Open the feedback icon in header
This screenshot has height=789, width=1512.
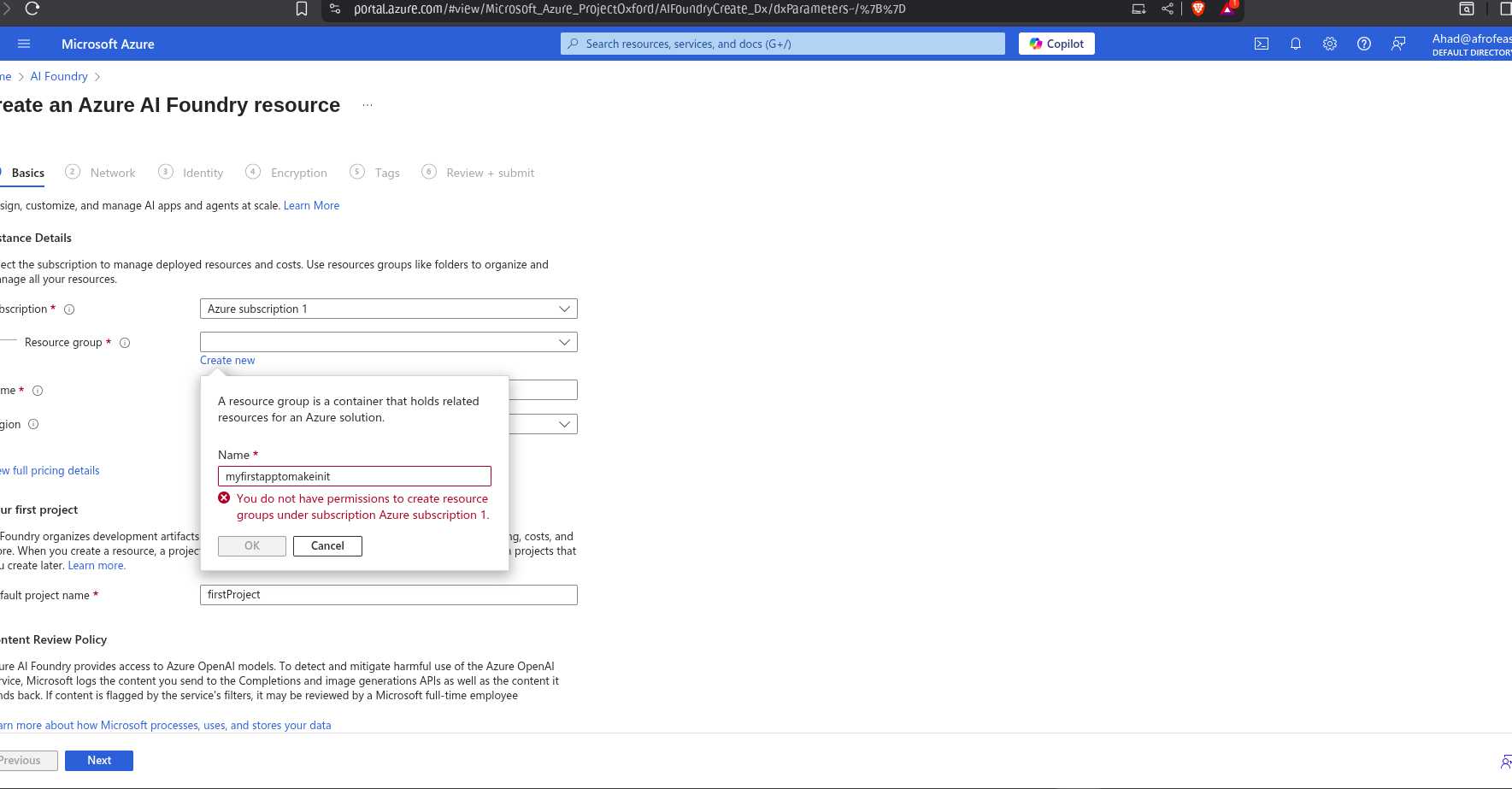tap(1398, 44)
